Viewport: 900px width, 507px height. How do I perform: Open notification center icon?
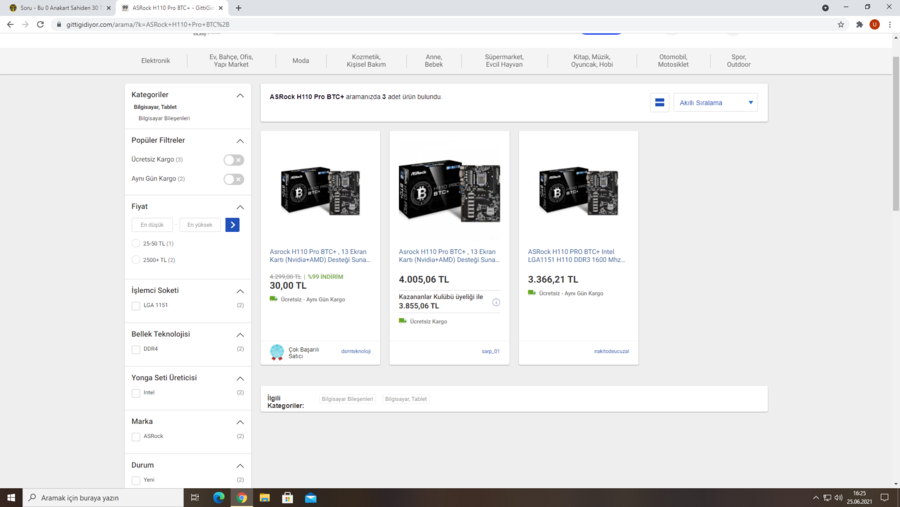(x=885, y=498)
